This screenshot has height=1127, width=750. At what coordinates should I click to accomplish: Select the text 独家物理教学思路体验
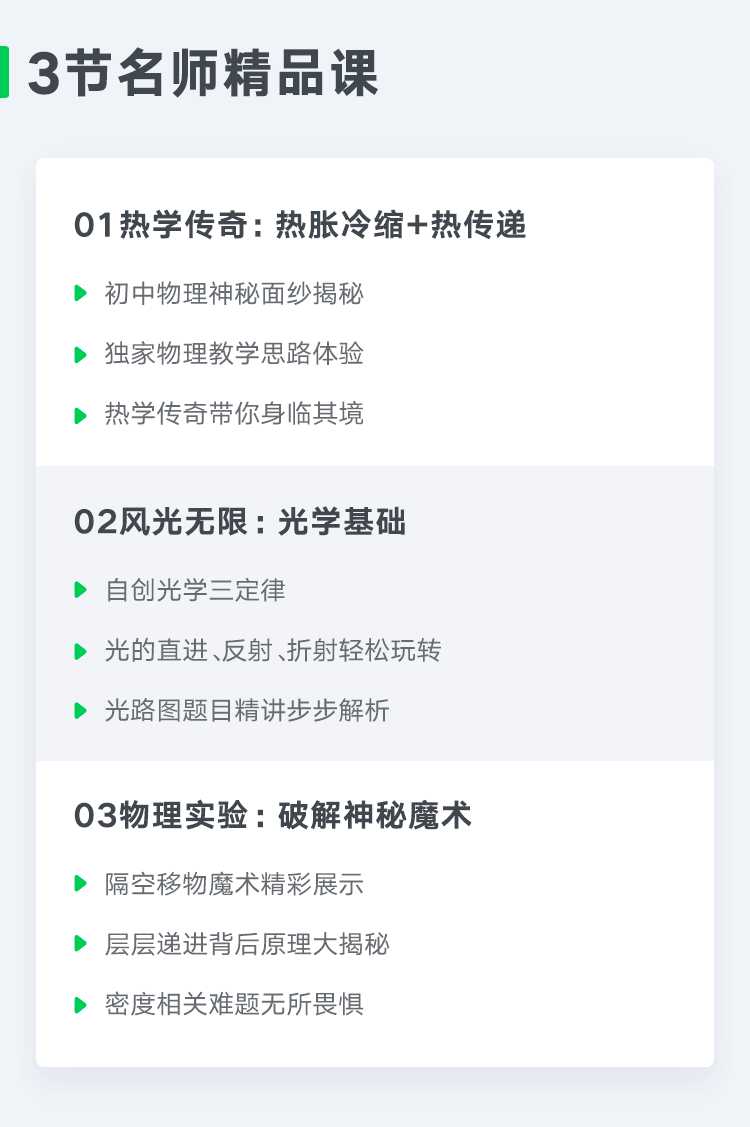coord(234,354)
